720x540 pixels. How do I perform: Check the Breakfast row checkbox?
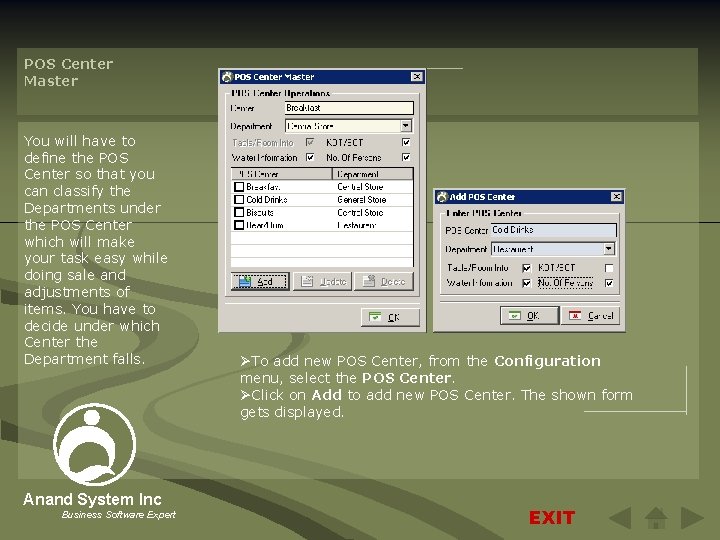tap(239, 187)
